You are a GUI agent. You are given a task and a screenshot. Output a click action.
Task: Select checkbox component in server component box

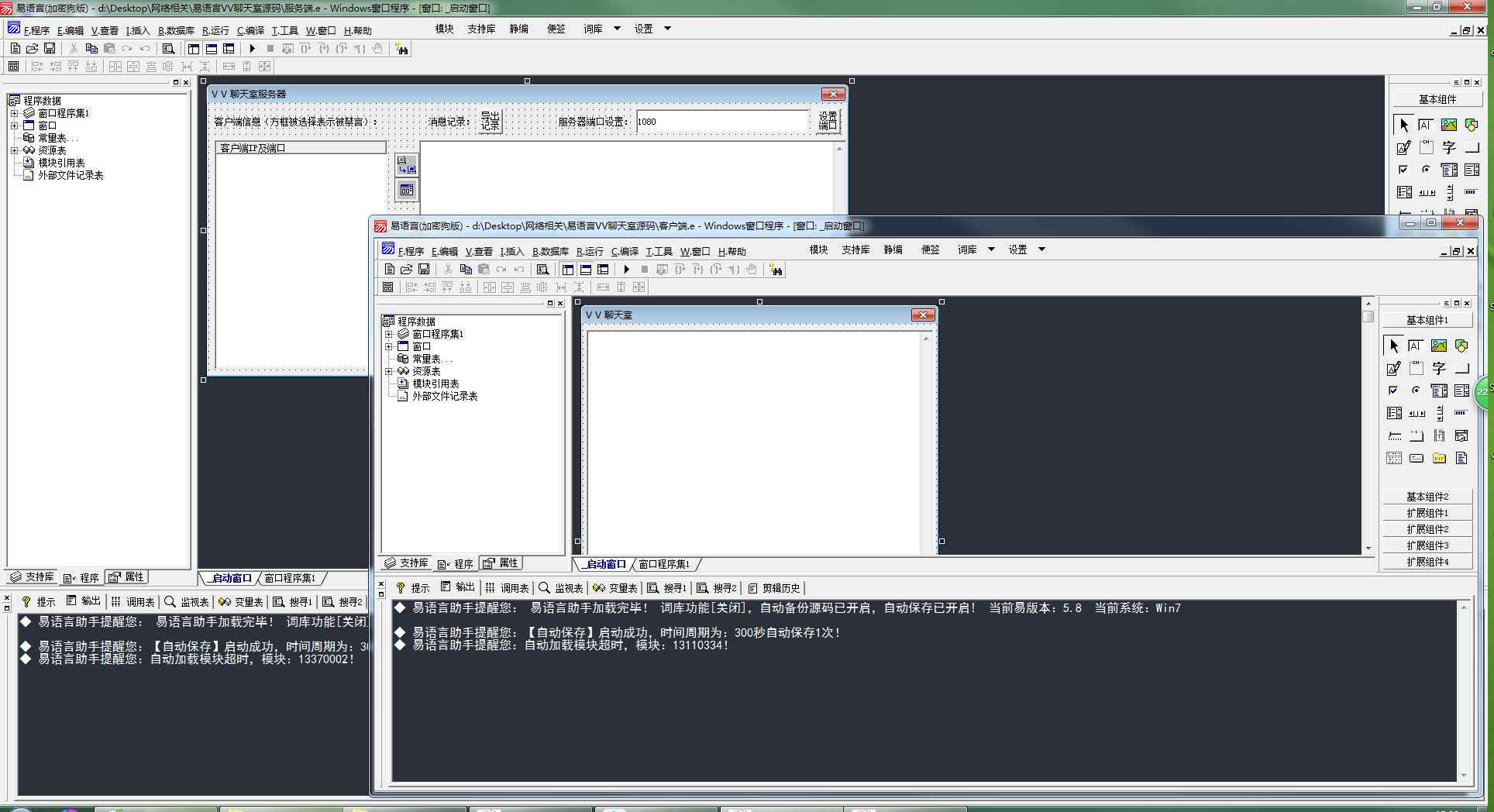point(1404,170)
